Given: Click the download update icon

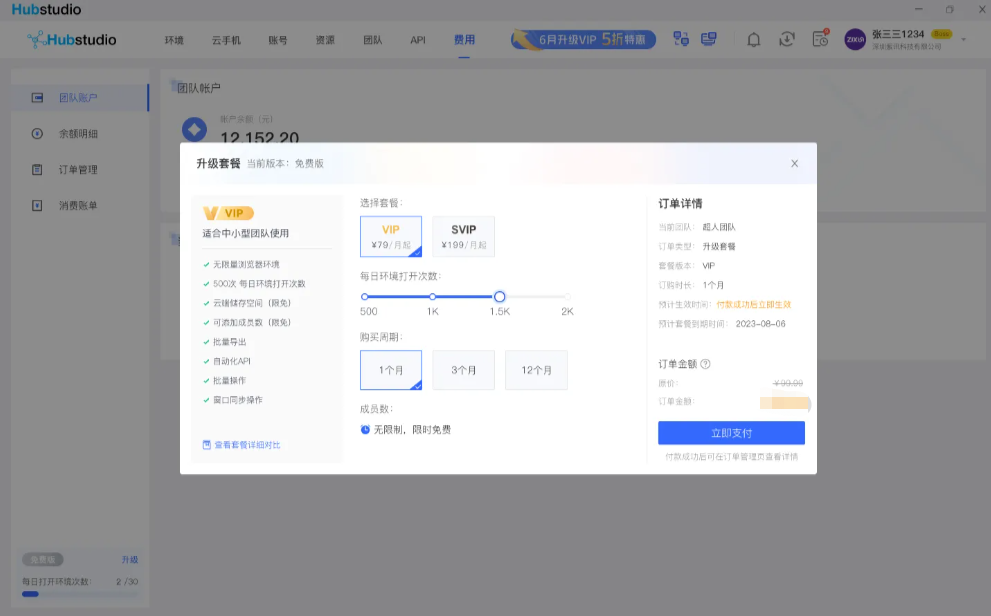Looking at the screenshot, I should click(x=787, y=39).
